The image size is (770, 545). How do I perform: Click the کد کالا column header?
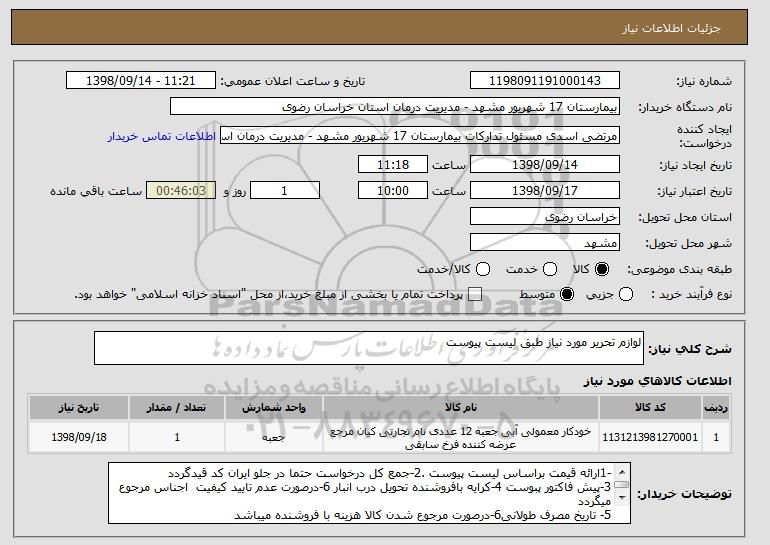pos(650,408)
